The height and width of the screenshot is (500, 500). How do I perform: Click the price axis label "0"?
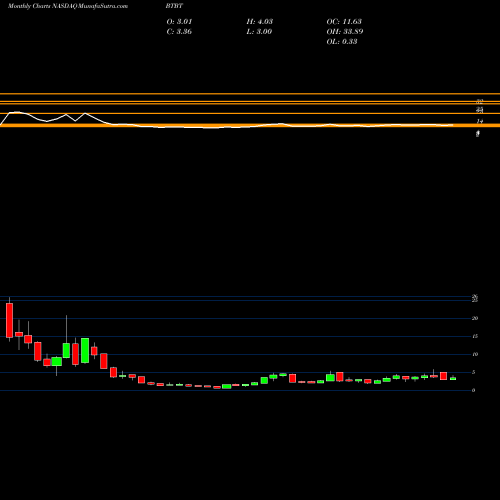click(x=473, y=390)
